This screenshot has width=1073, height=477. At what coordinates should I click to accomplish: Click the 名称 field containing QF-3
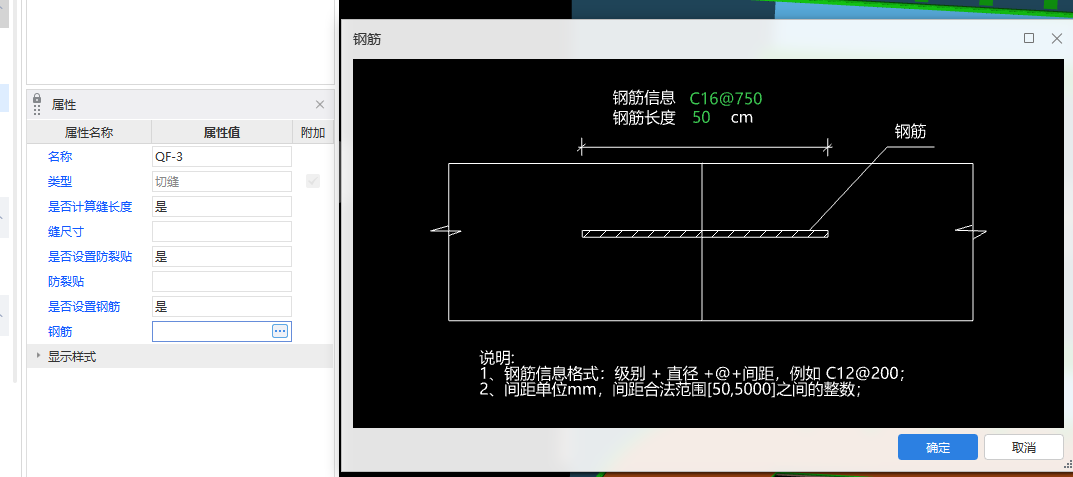pyautogui.click(x=221, y=156)
